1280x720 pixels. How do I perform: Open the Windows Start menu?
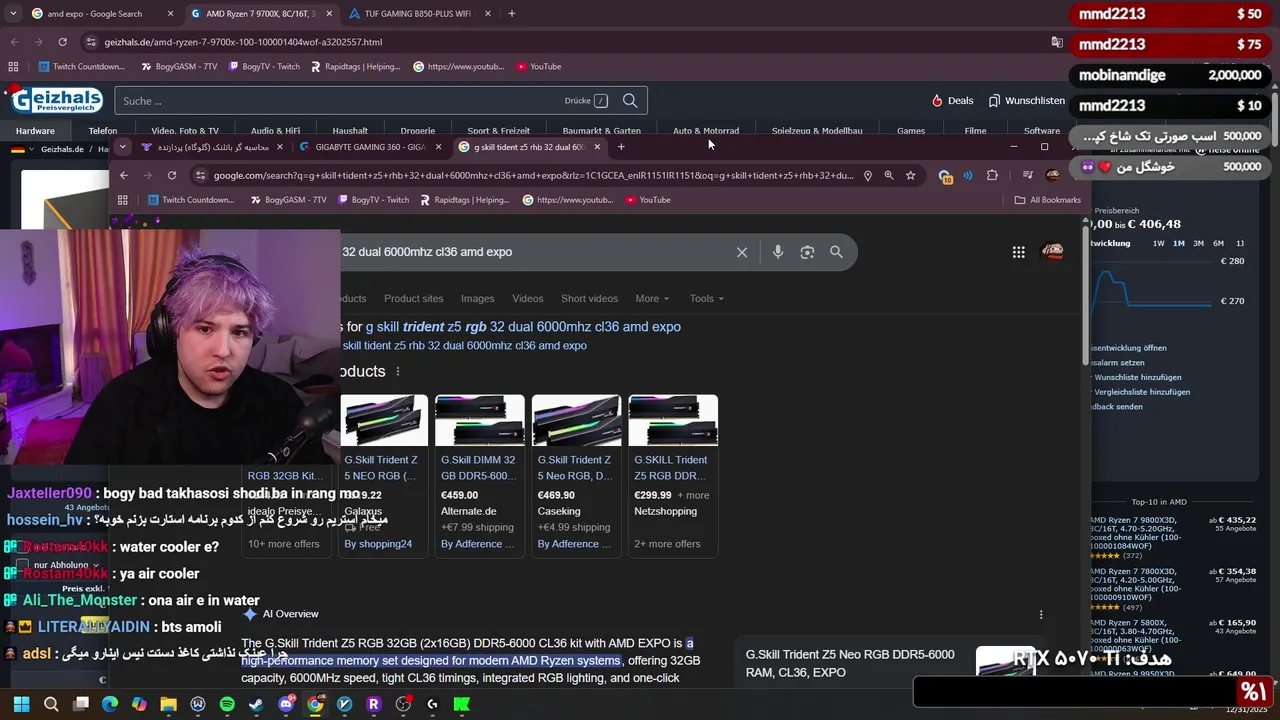21,704
